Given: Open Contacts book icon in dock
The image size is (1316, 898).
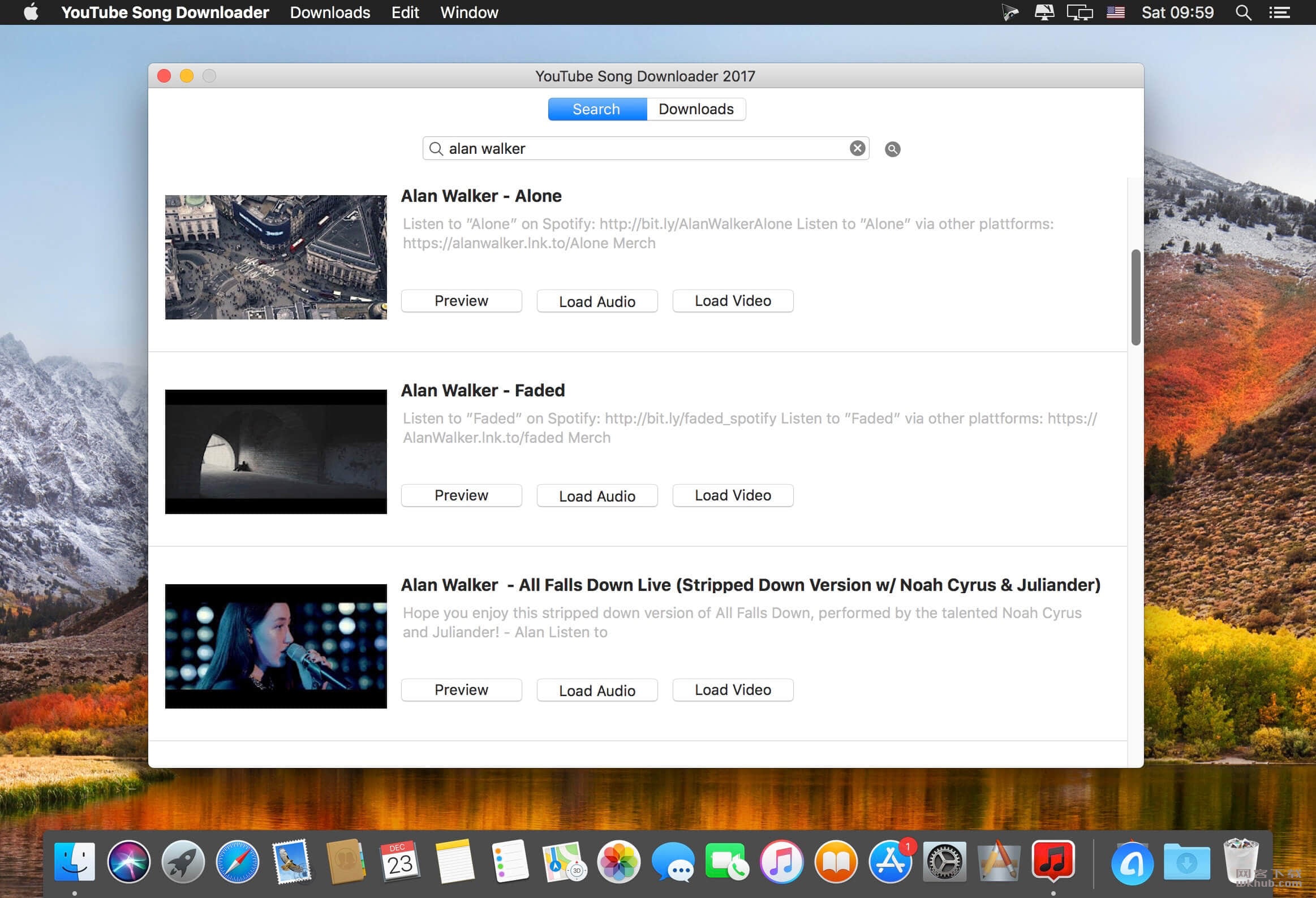Looking at the screenshot, I should click(346, 862).
